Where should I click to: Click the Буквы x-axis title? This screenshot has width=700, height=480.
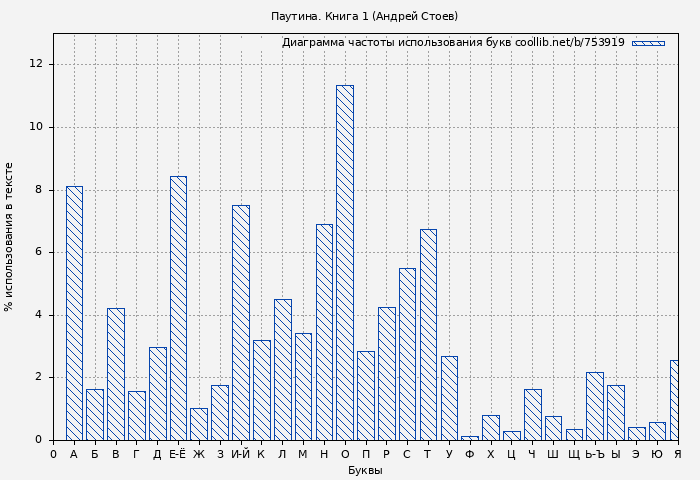365,470
